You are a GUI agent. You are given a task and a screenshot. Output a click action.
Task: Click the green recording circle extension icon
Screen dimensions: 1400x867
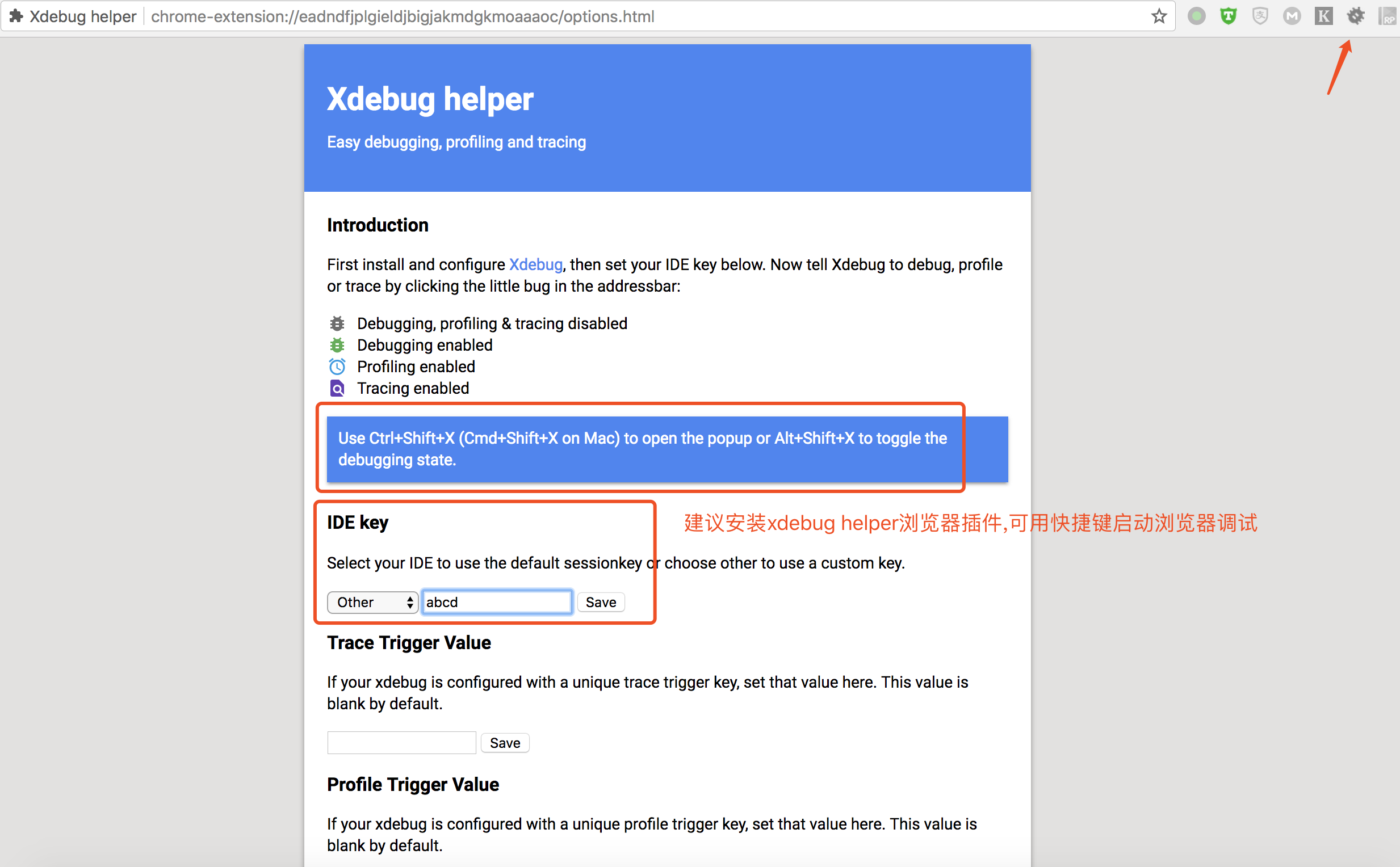1196,16
